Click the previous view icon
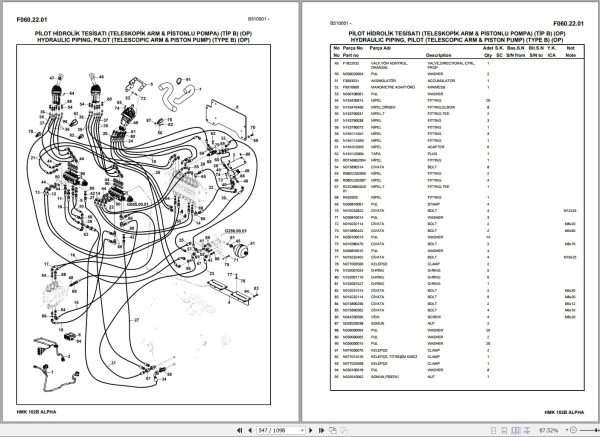This screenshot has height=437, width=600. click(x=333, y=430)
